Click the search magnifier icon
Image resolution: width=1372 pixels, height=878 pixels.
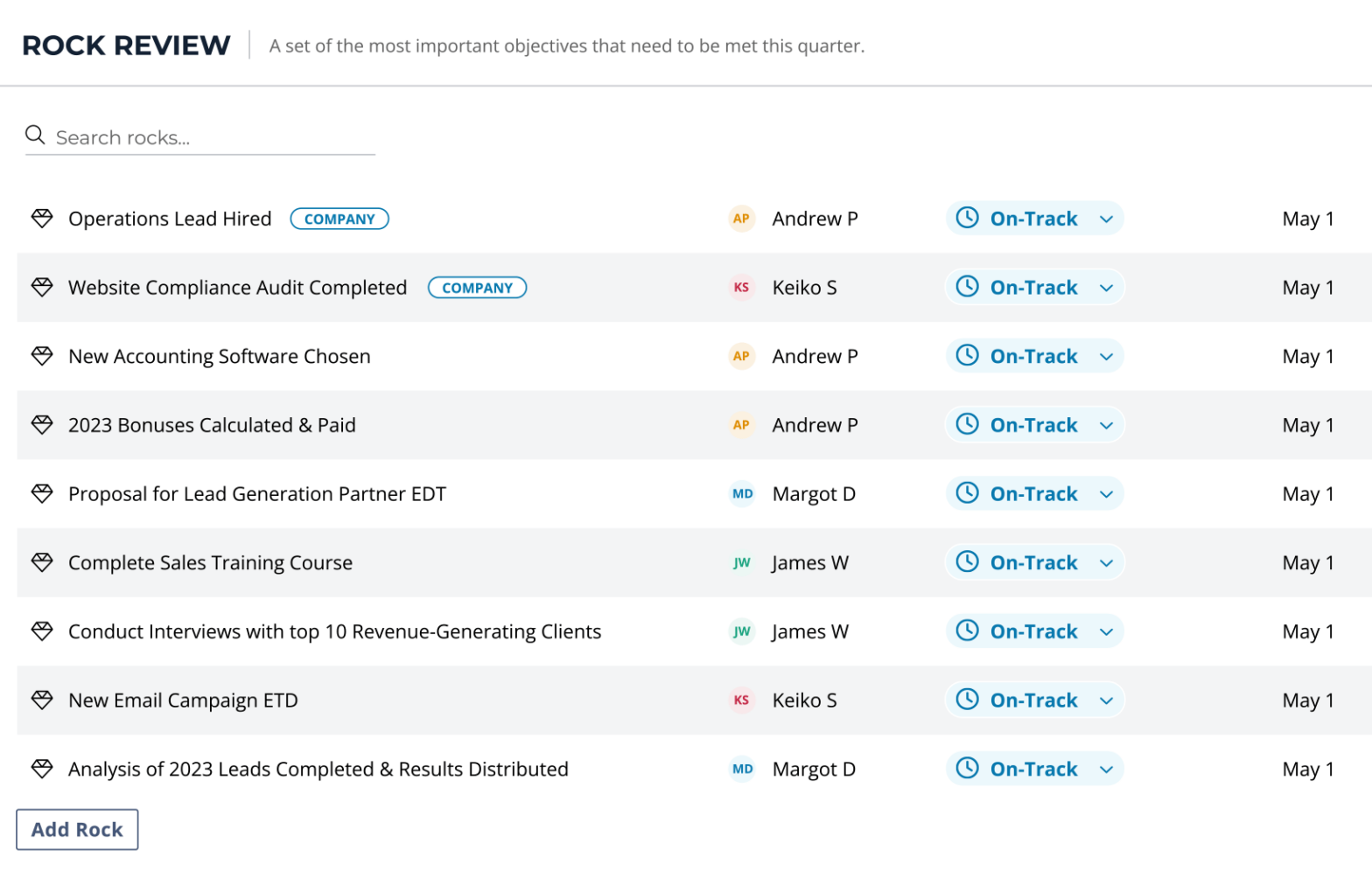point(35,135)
